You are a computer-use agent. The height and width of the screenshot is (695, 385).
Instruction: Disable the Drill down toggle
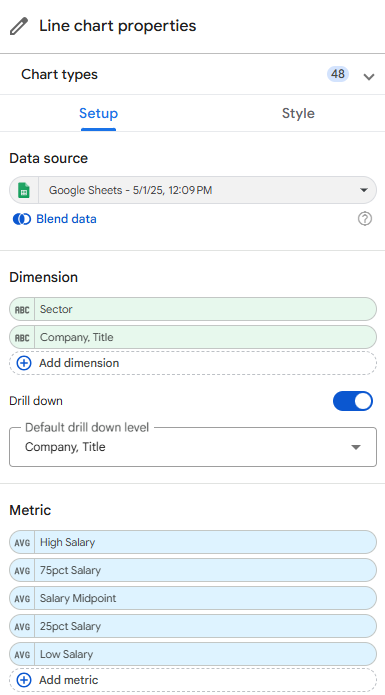[x=353, y=401]
